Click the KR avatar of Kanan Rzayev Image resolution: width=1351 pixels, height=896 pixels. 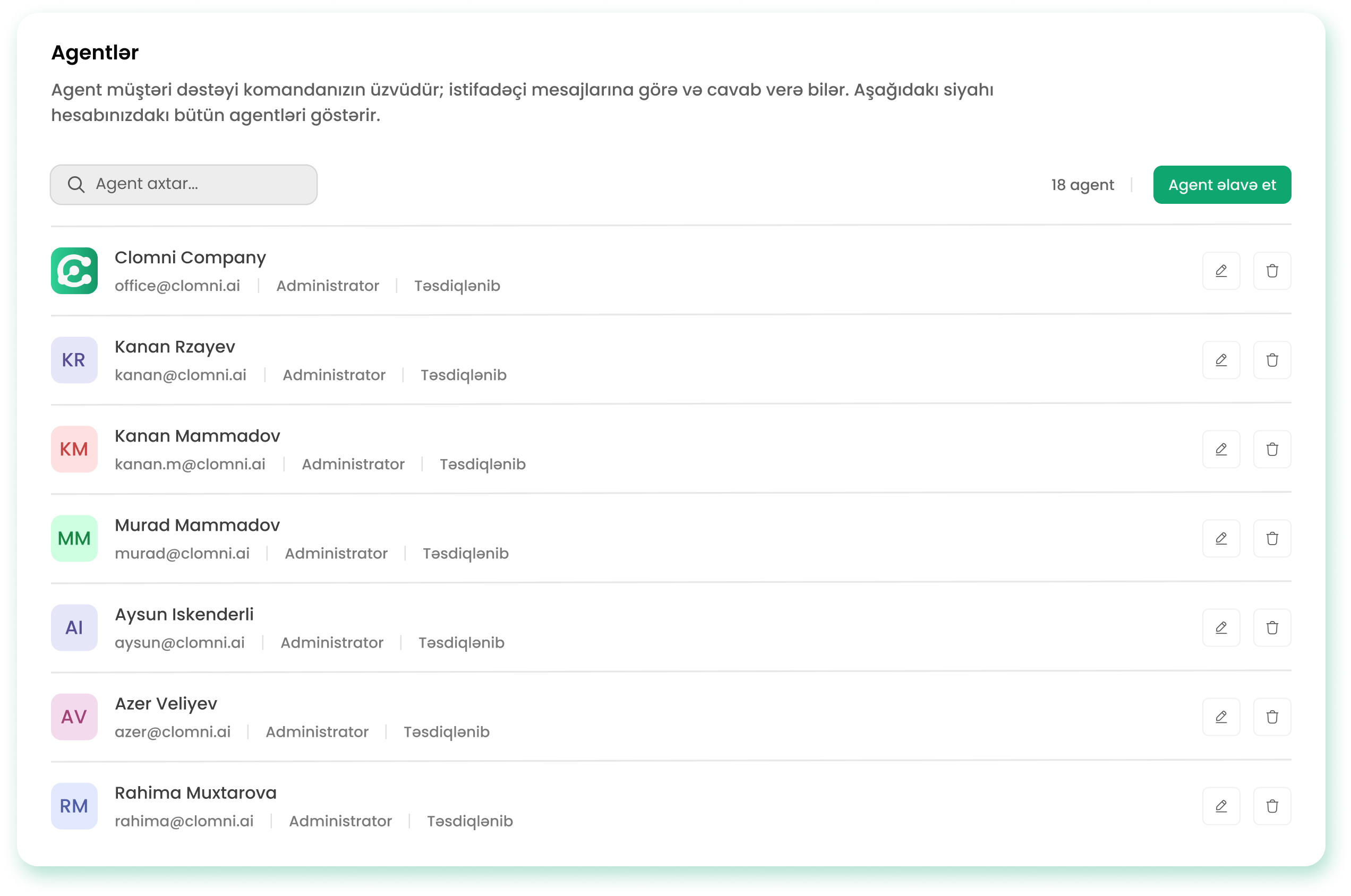[74, 360]
